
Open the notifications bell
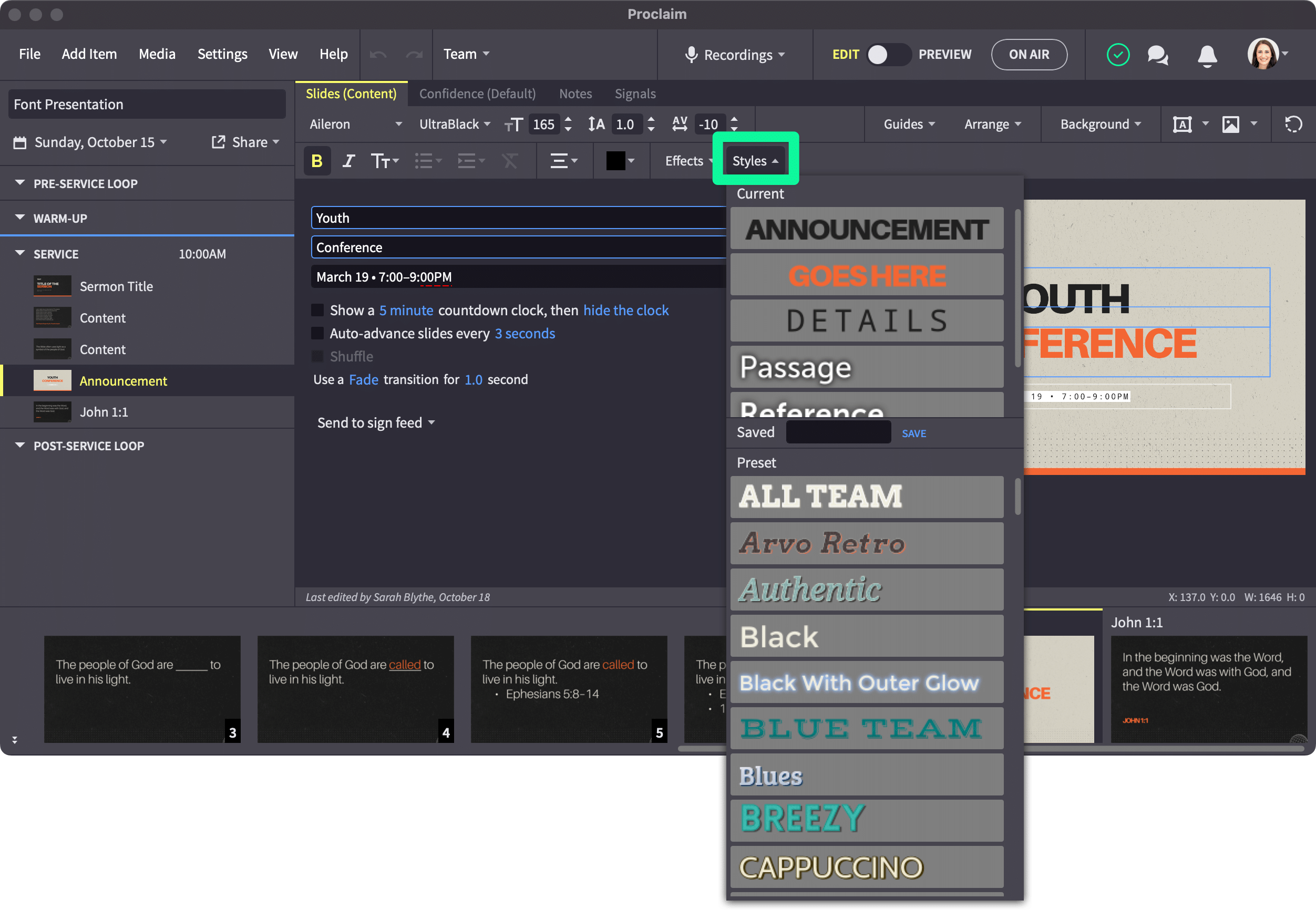pyautogui.click(x=1207, y=55)
